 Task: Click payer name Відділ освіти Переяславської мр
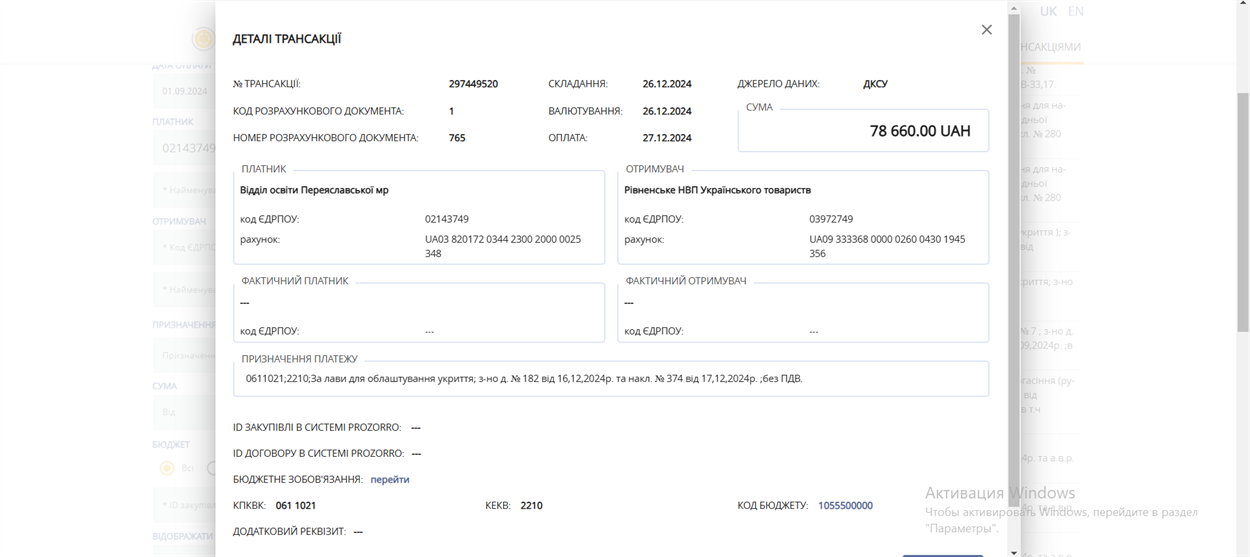[x=314, y=190]
